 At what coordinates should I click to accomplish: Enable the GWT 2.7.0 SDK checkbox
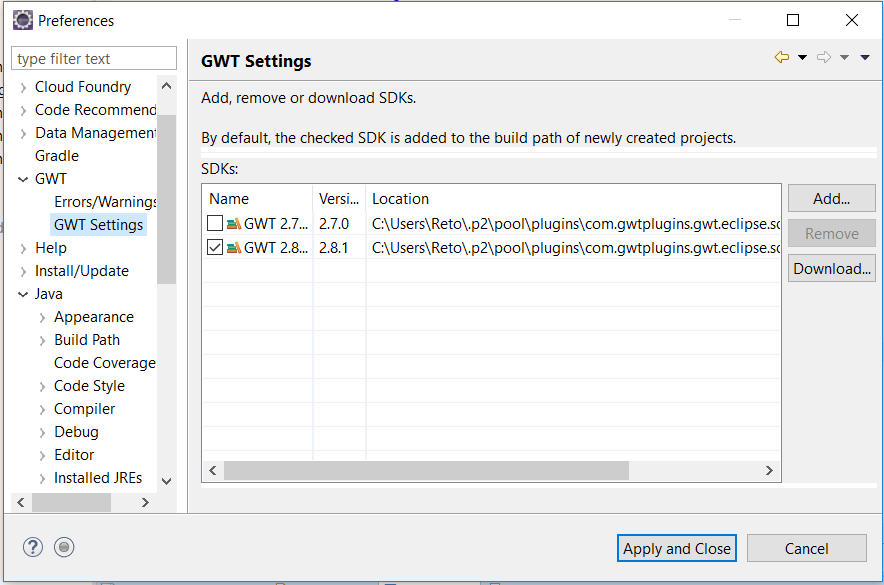[215, 224]
